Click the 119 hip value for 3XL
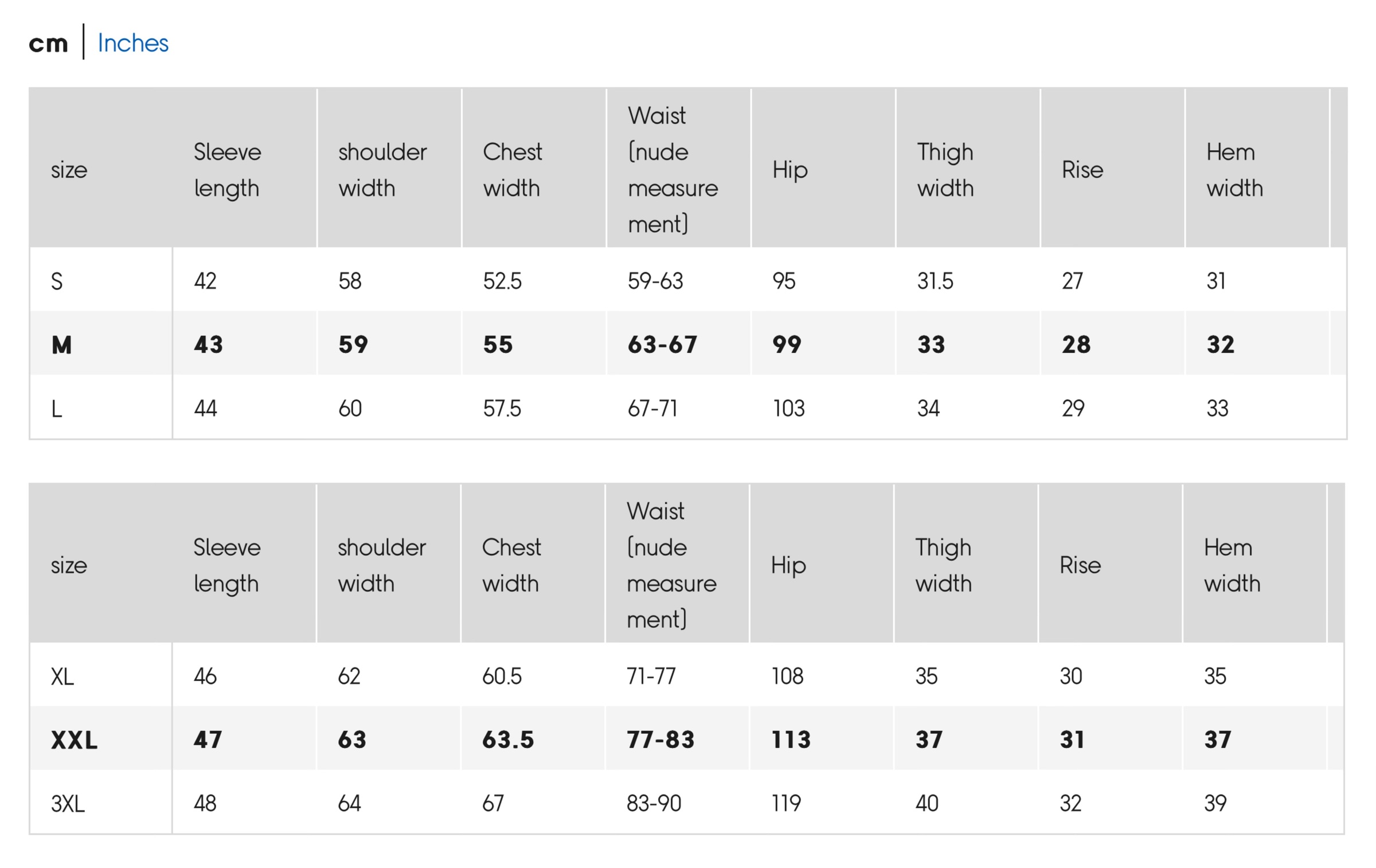1376x868 pixels. (785, 803)
